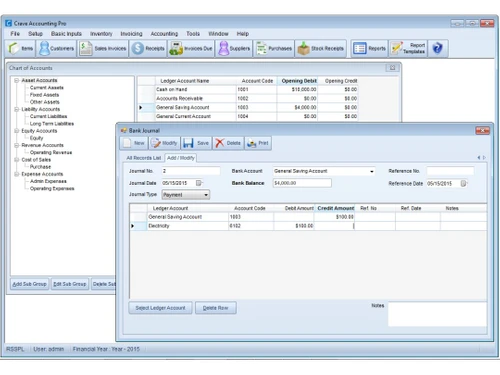Image resolution: width=500 pixels, height=375 pixels.
Task: Open the Basic Inputs menu
Action: tap(66, 34)
